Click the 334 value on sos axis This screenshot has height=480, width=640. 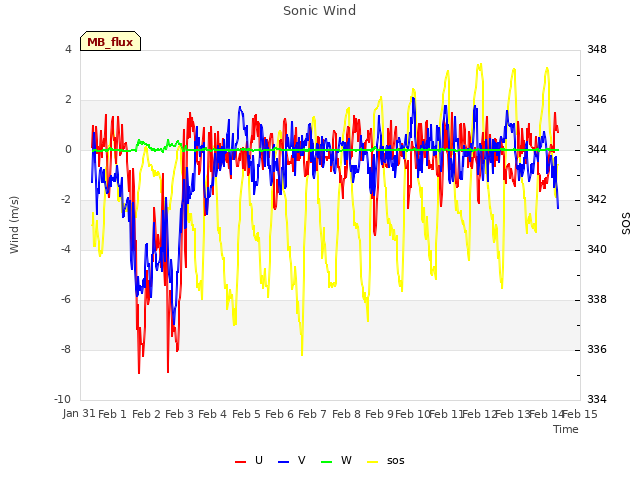coord(597,399)
